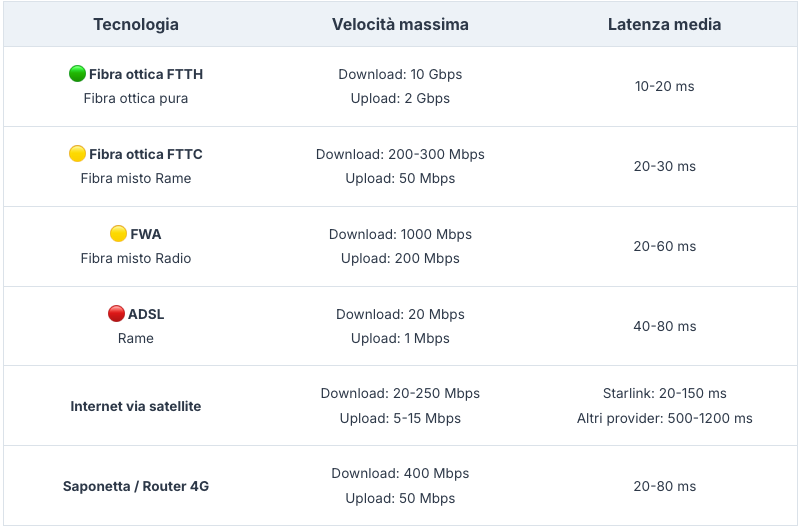Click the Starlink: 20-150 ms latency text
Screen dimensions: 801x527
[664, 393]
